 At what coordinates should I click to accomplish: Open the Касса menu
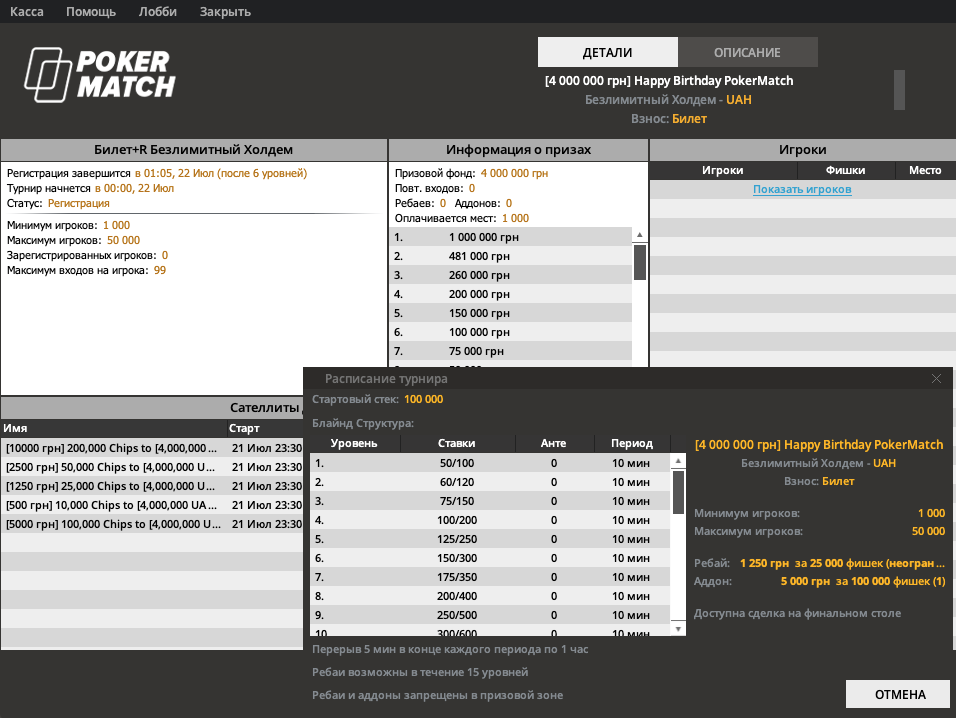click(x=27, y=12)
